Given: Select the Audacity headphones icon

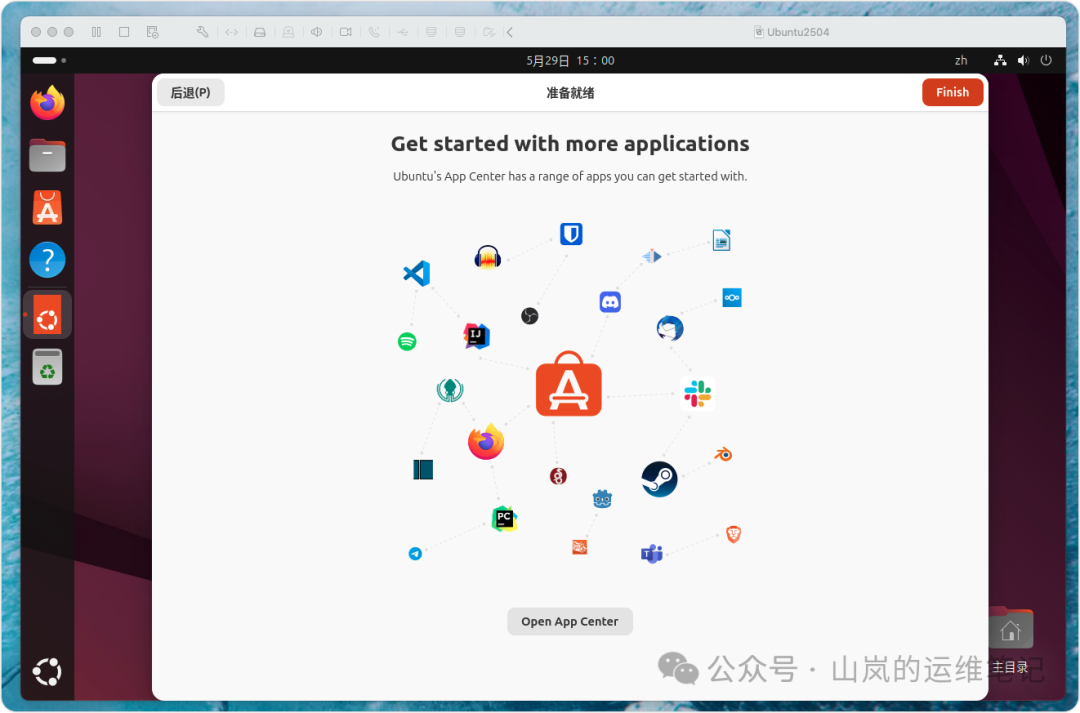Looking at the screenshot, I should (x=487, y=256).
